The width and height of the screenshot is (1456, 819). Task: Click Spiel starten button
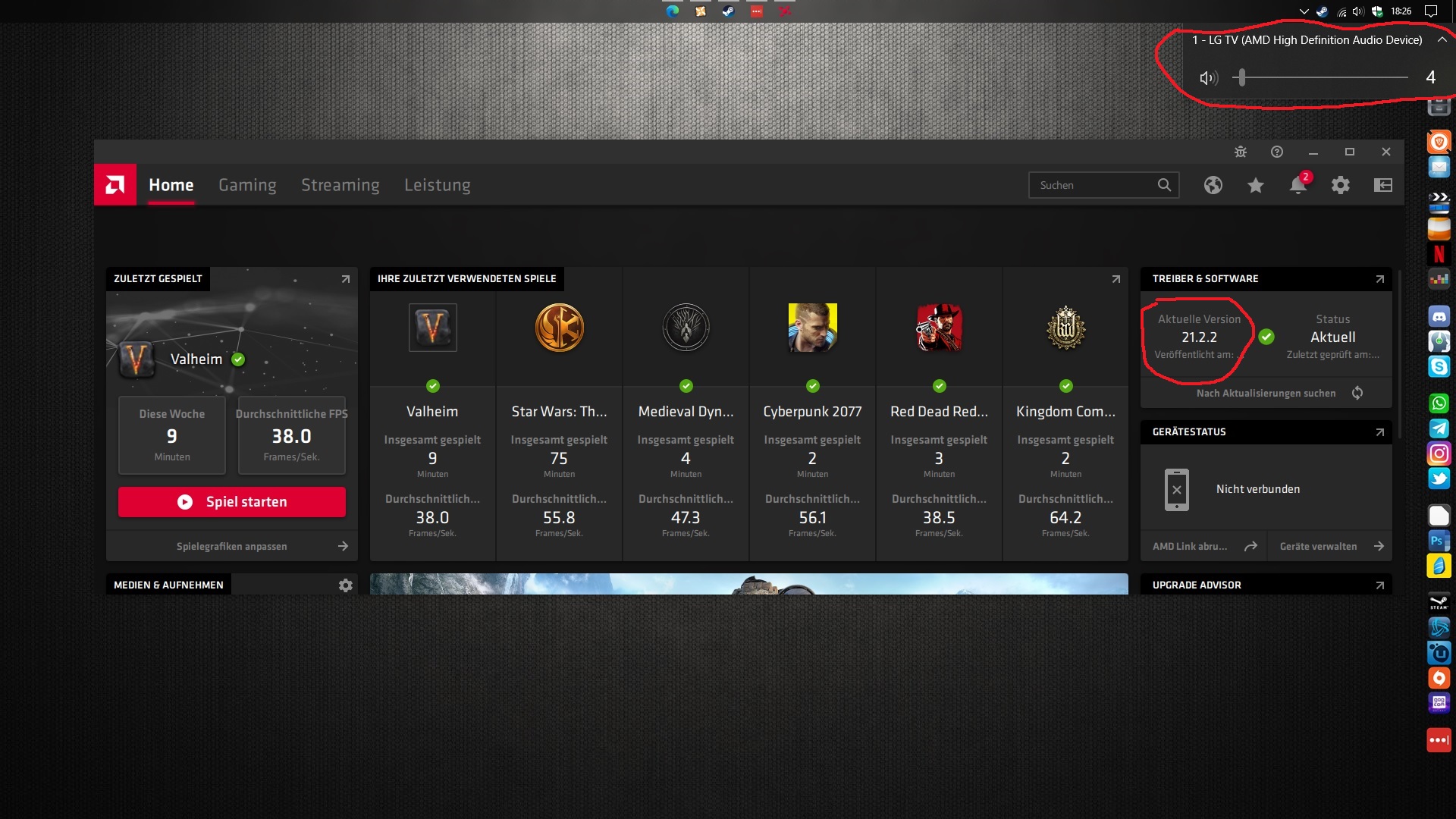tap(232, 502)
